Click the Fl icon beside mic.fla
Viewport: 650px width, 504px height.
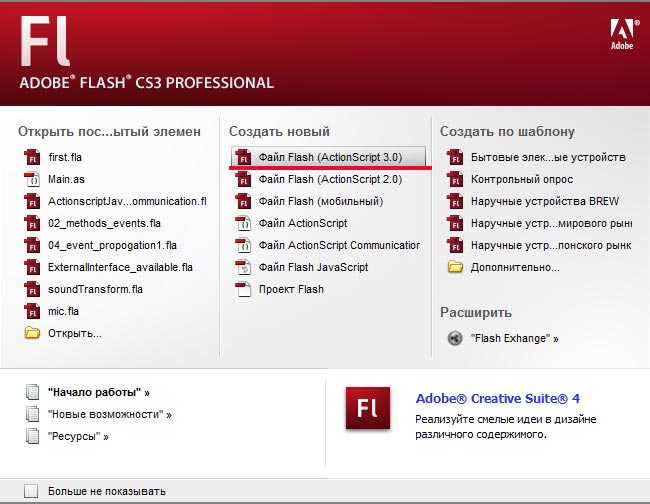[32, 311]
